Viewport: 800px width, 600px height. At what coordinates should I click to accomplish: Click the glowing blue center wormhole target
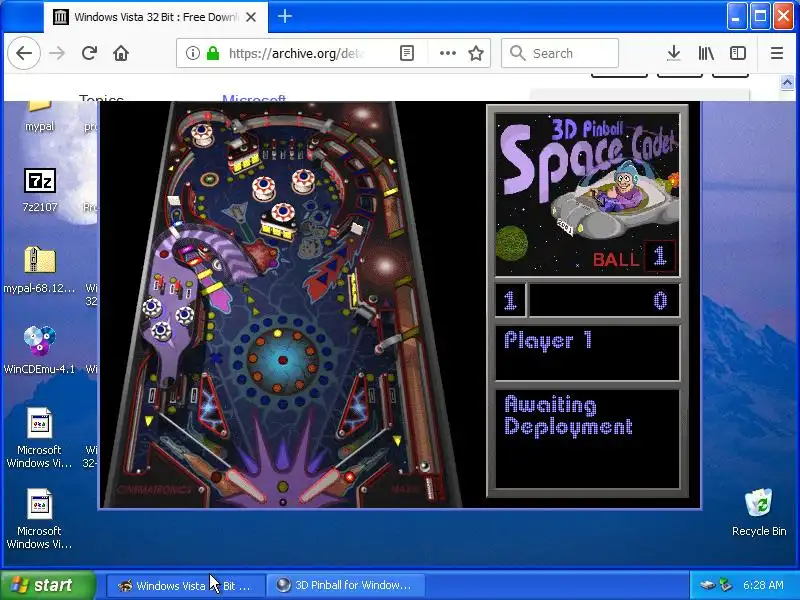tap(282, 359)
